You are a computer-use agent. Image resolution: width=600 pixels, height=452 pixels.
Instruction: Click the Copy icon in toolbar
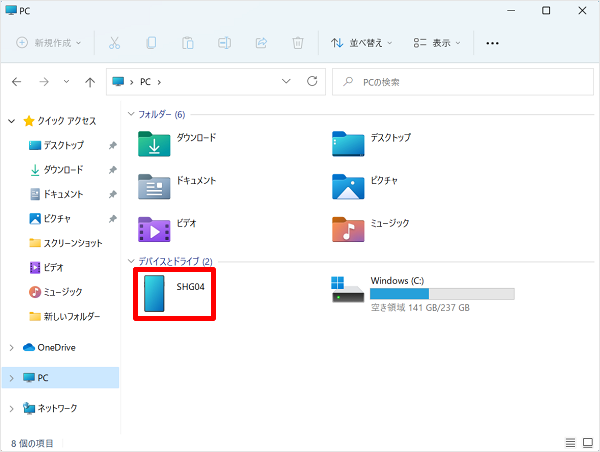pos(151,43)
